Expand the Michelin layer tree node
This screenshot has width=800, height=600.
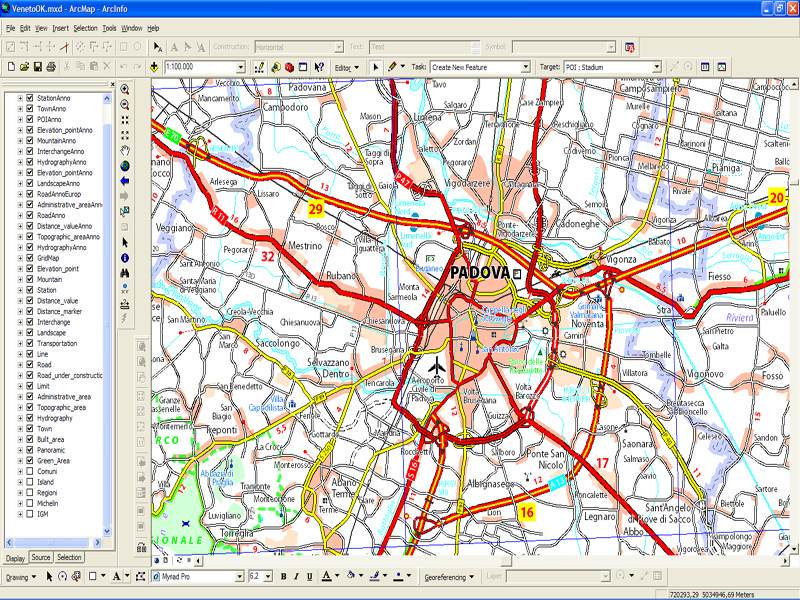[20, 504]
